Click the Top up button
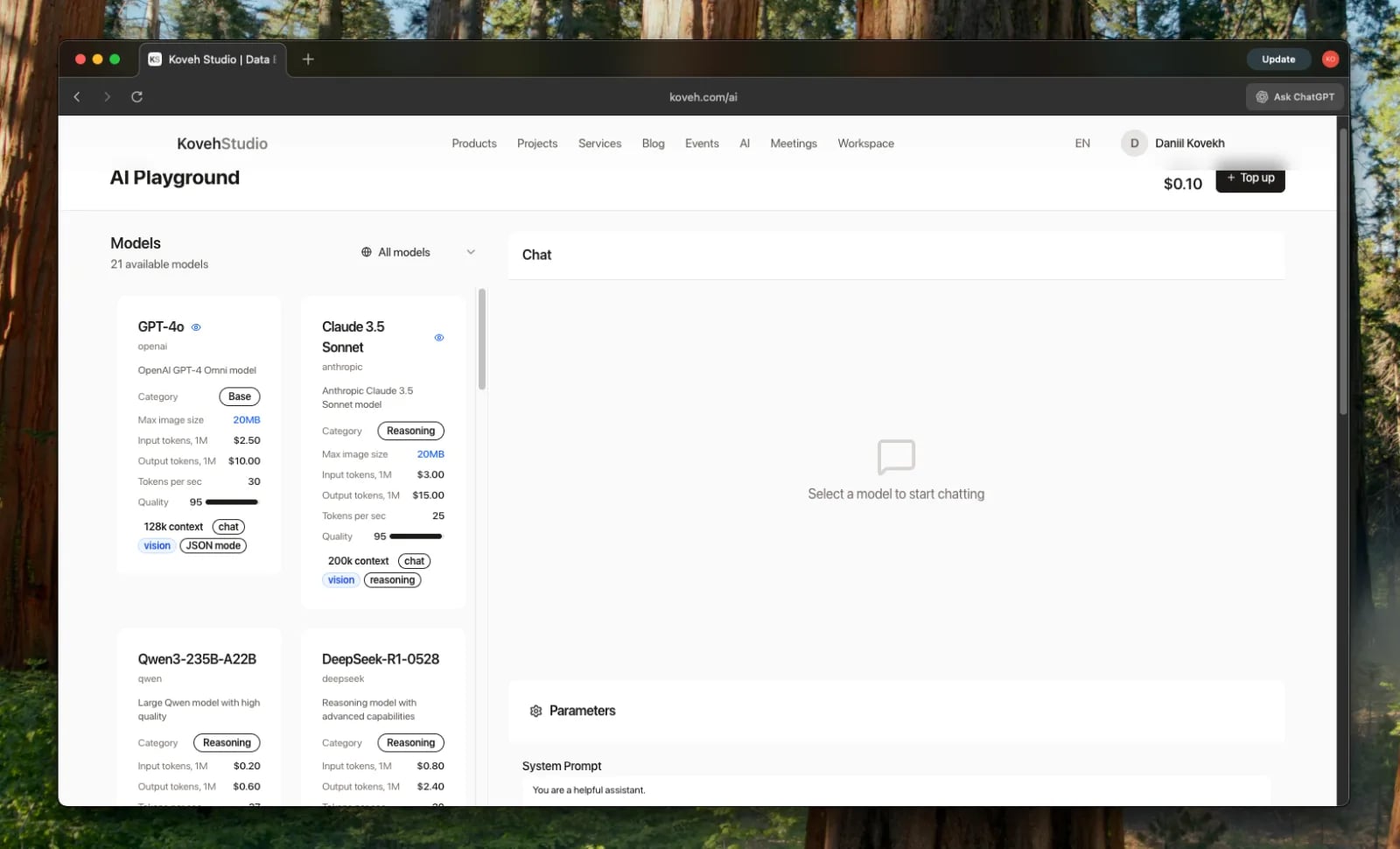This screenshot has height=849, width=1400. coord(1250,178)
